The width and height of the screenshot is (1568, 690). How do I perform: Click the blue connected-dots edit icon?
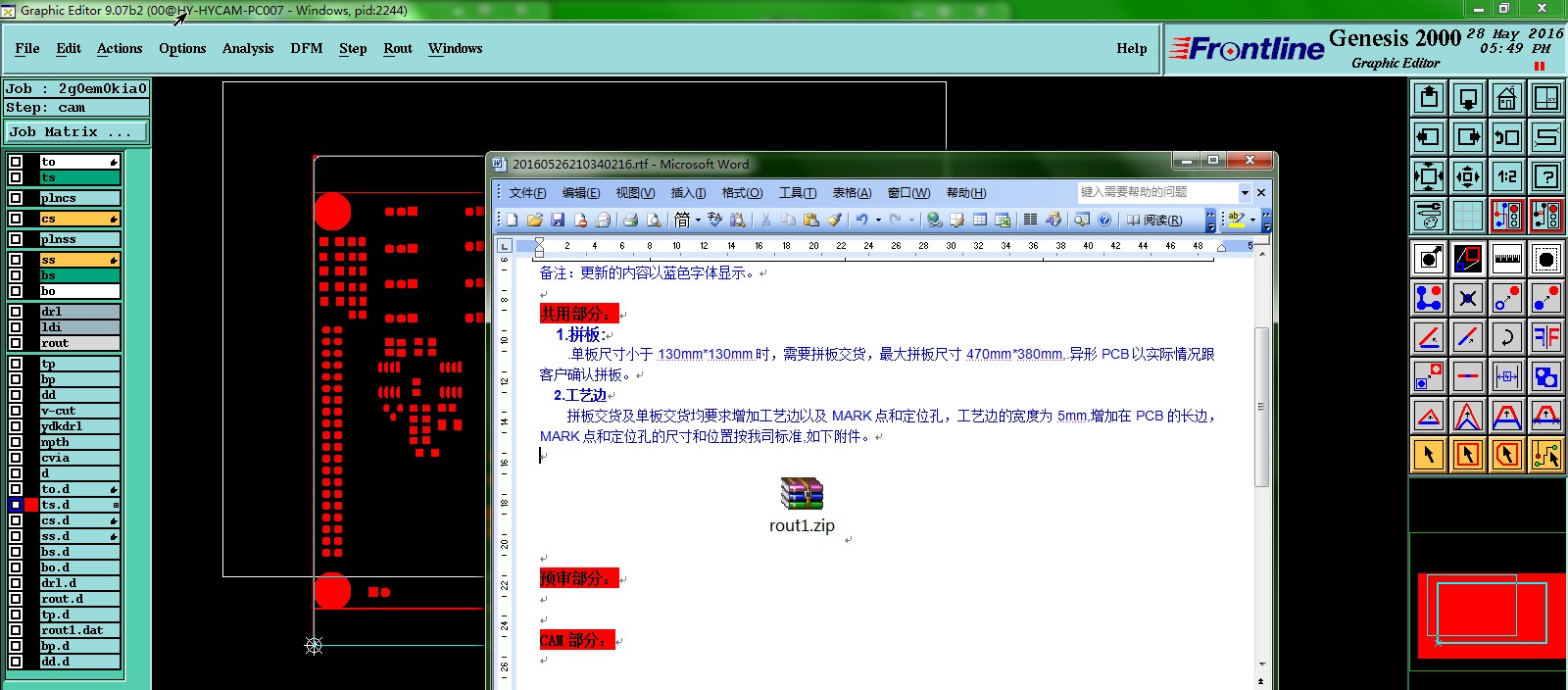[x=1429, y=298]
